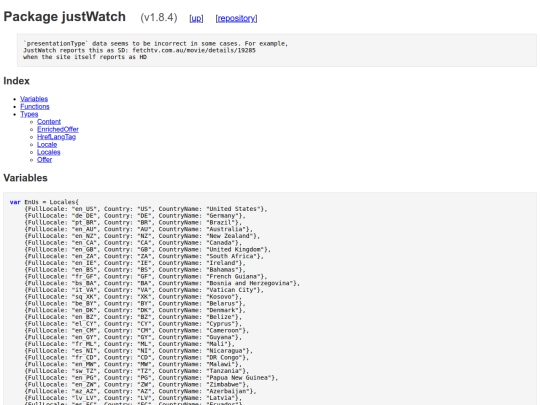Click the "United Kingdom" locale row

click(x=148, y=249)
